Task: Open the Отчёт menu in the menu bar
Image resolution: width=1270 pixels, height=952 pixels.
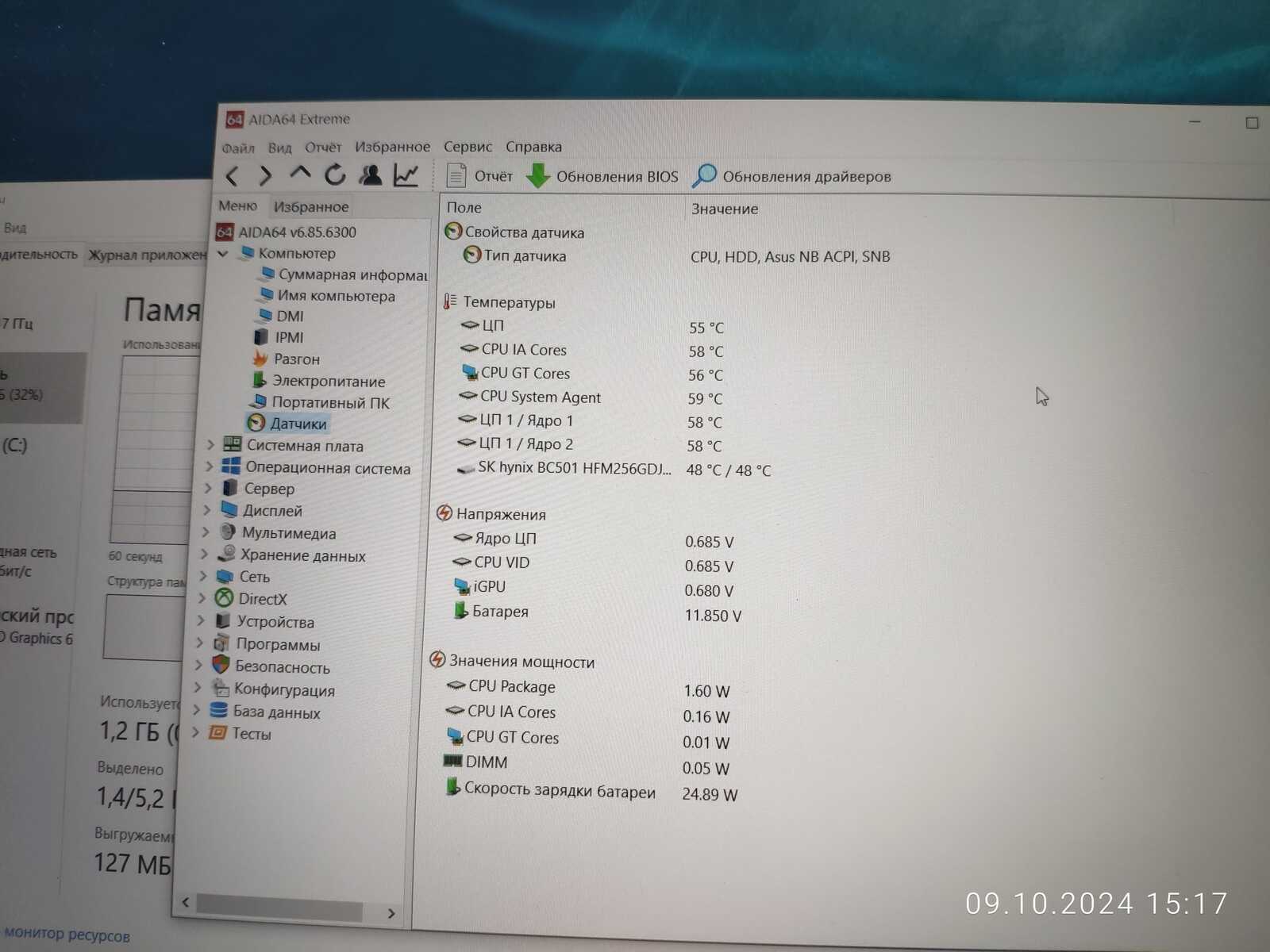Action: 323,147
